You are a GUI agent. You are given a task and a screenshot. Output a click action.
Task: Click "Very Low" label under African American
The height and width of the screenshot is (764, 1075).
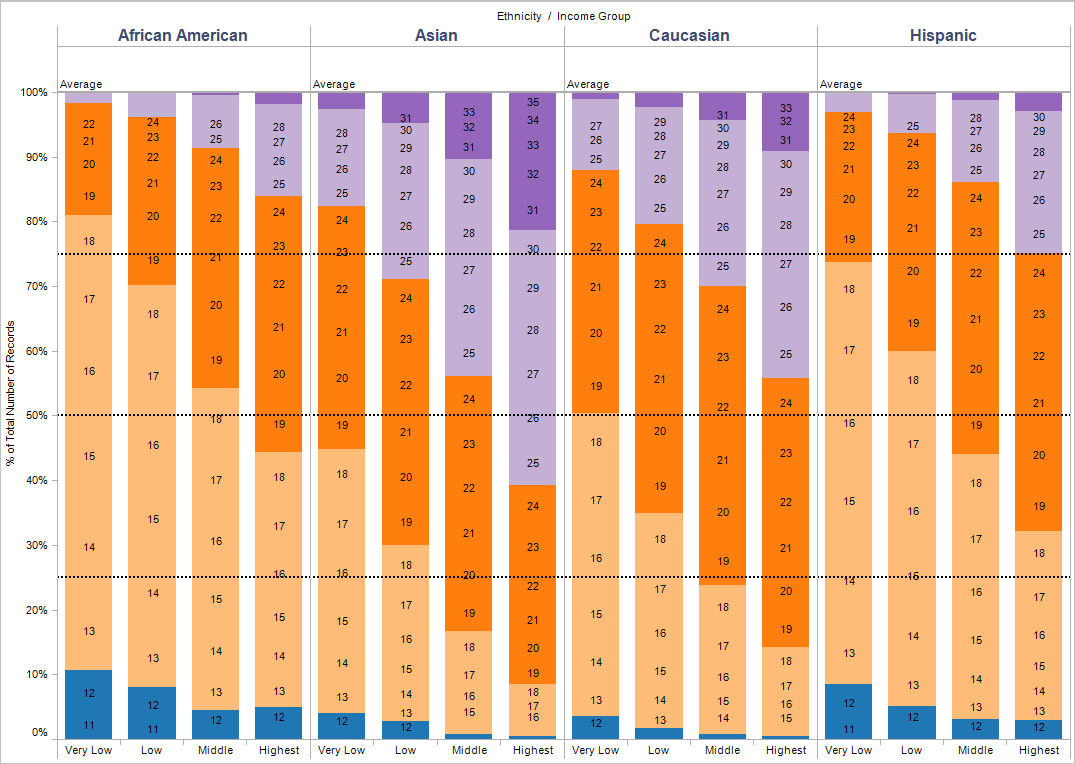tap(89, 750)
